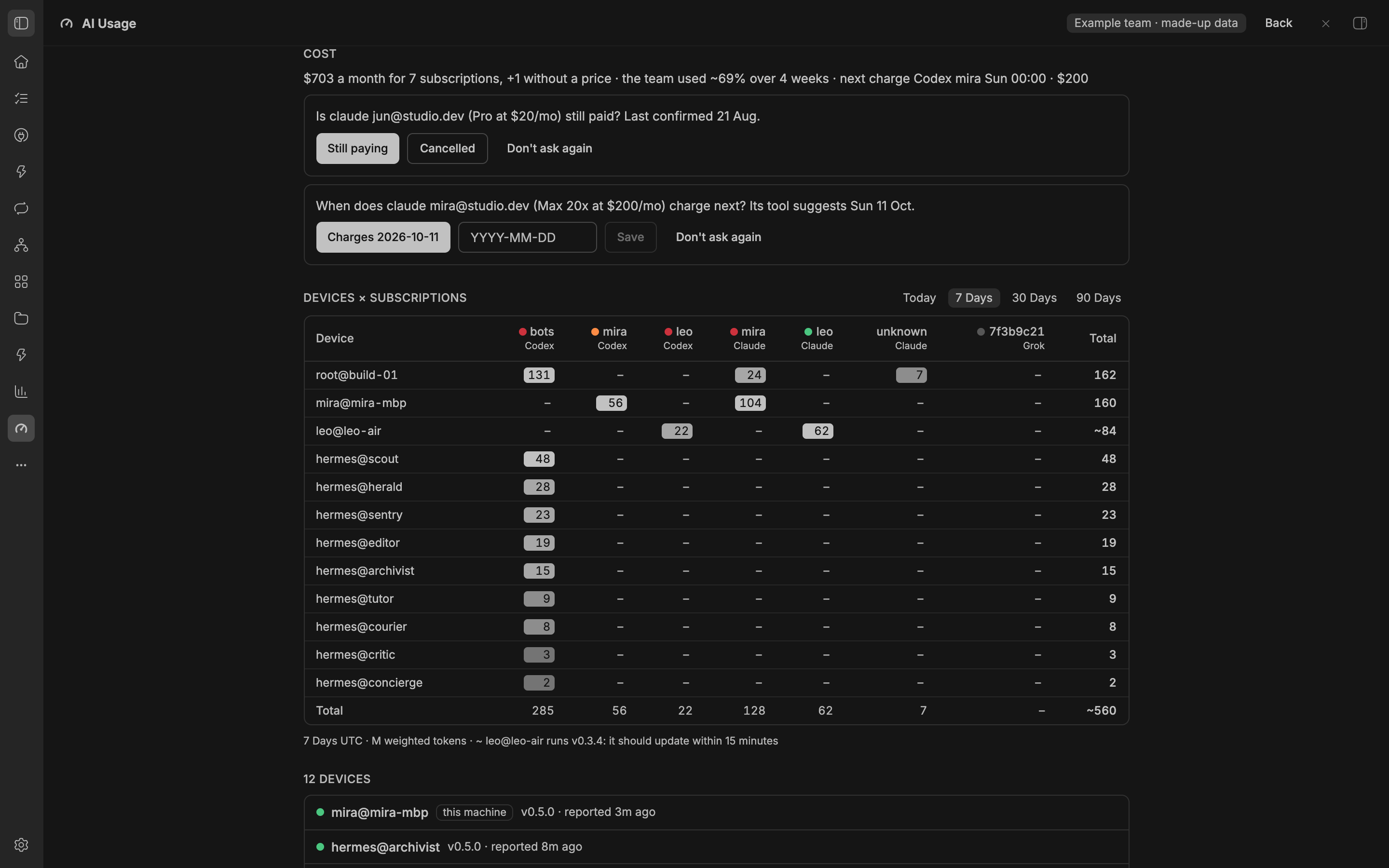This screenshot has width=1389, height=868.
Task: Open the bar chart icon in sidebar
Action: (x=21, y=392)
